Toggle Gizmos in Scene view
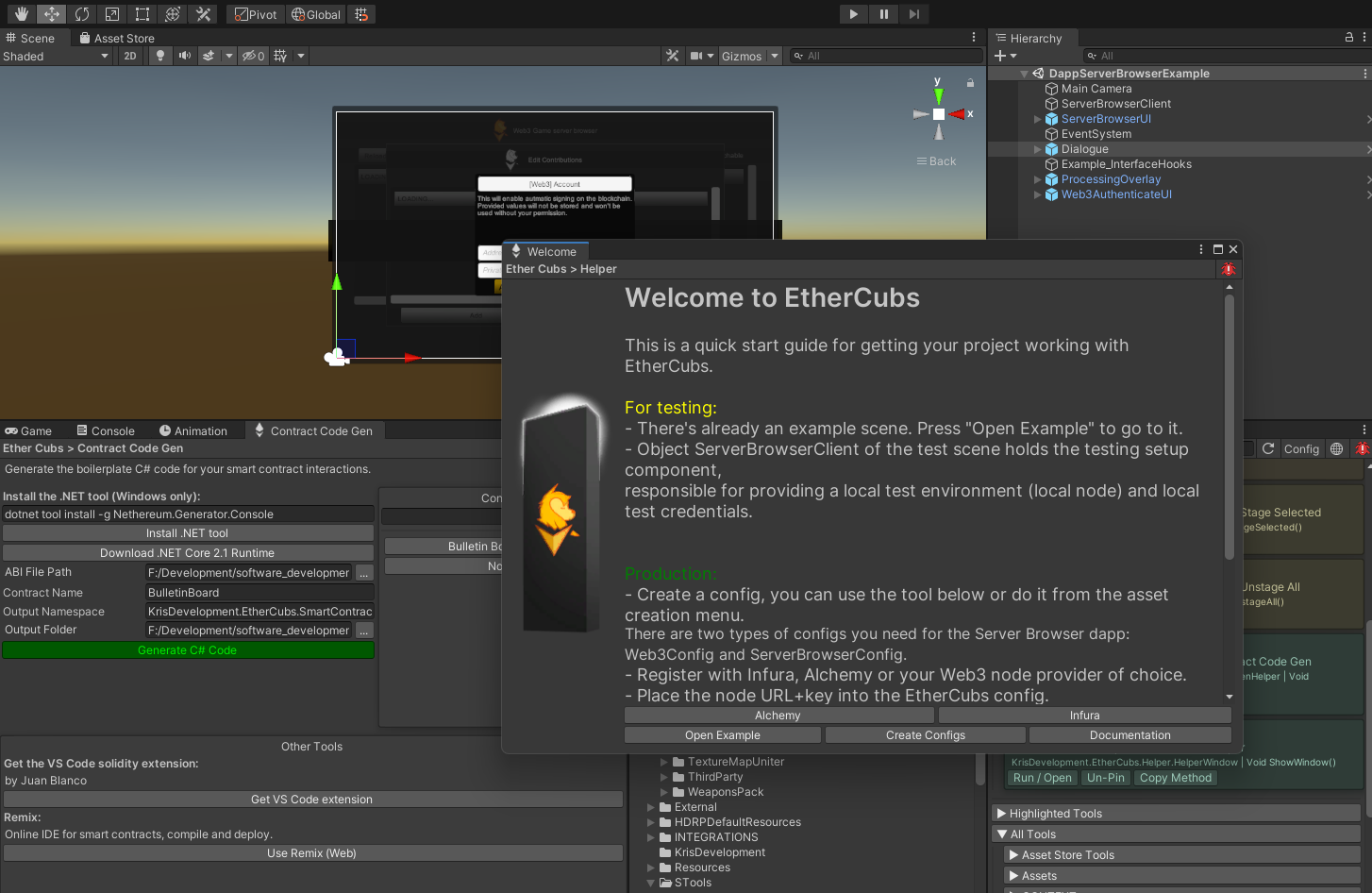1372x893 pixels. coord(742,56)
